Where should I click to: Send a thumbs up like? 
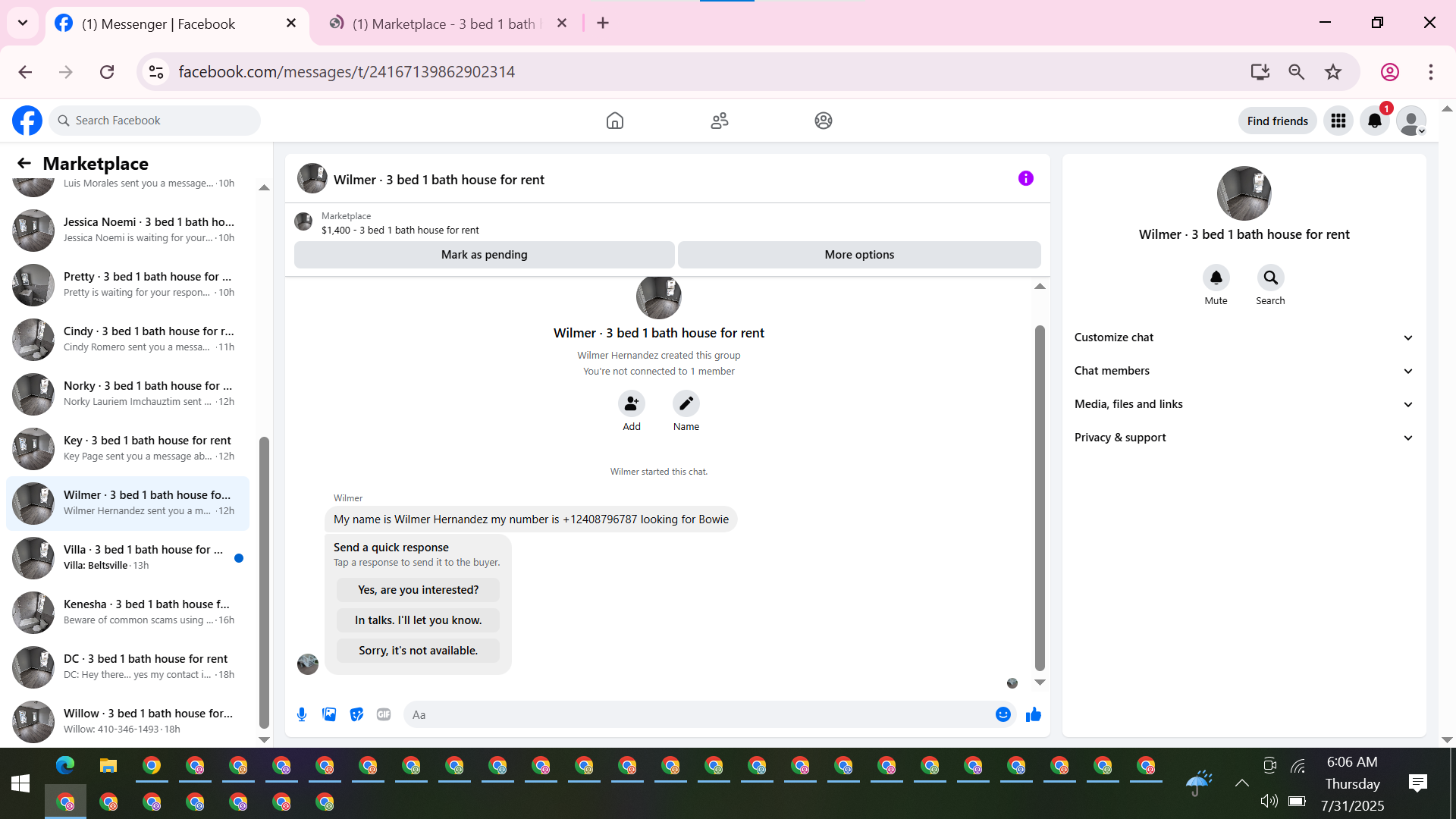pos(1033,714)
